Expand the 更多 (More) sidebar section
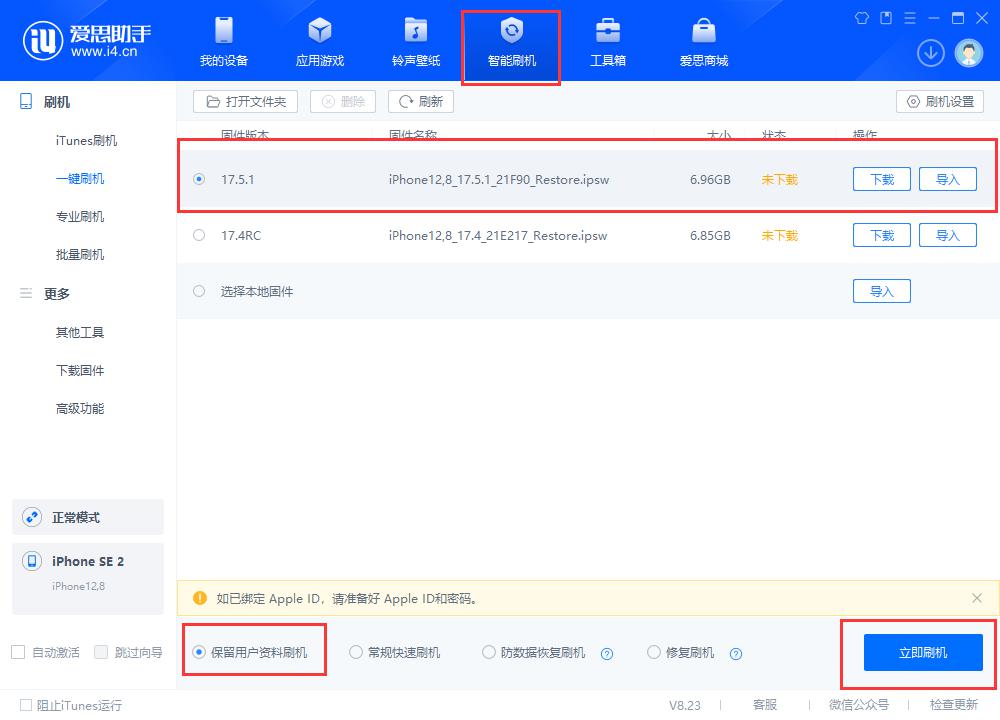Screen dimensions: 1000x720 coord(56,293)
